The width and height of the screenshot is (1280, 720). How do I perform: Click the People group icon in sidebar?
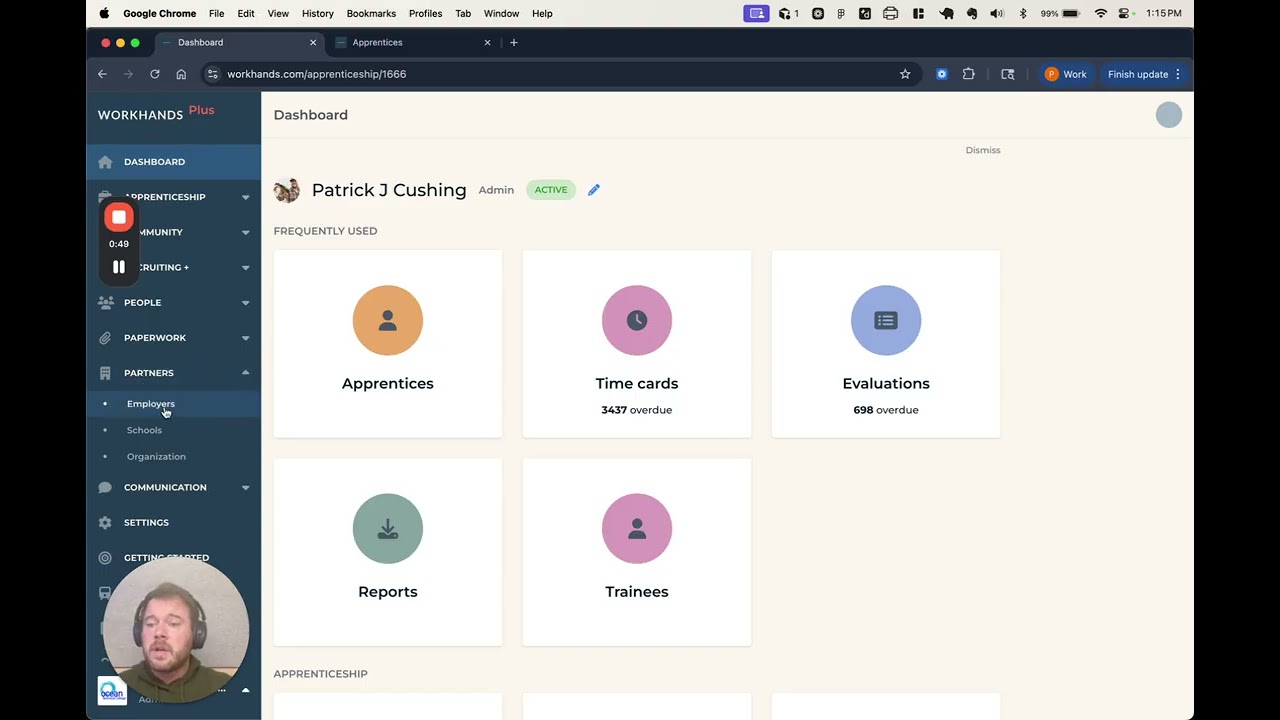point(105,303)
